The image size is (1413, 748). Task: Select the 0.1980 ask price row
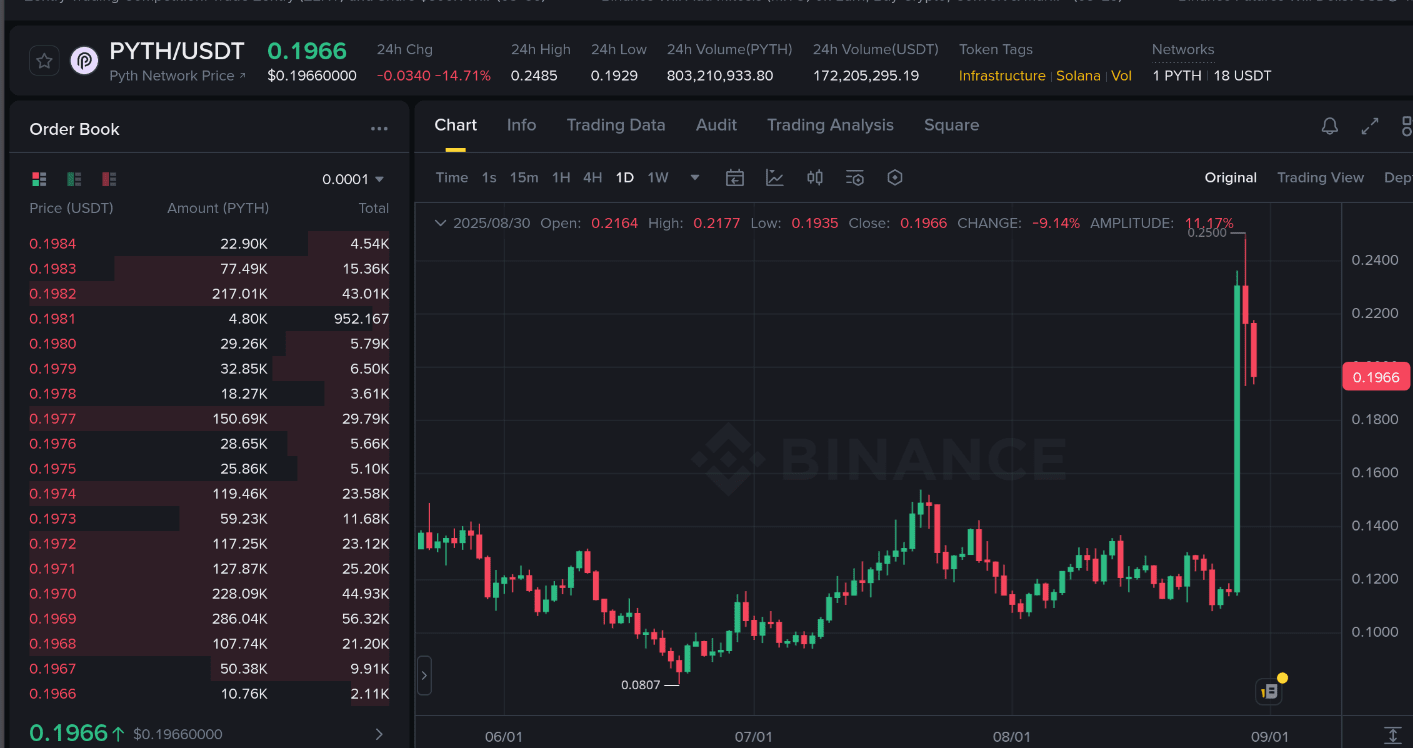(209, 344)
